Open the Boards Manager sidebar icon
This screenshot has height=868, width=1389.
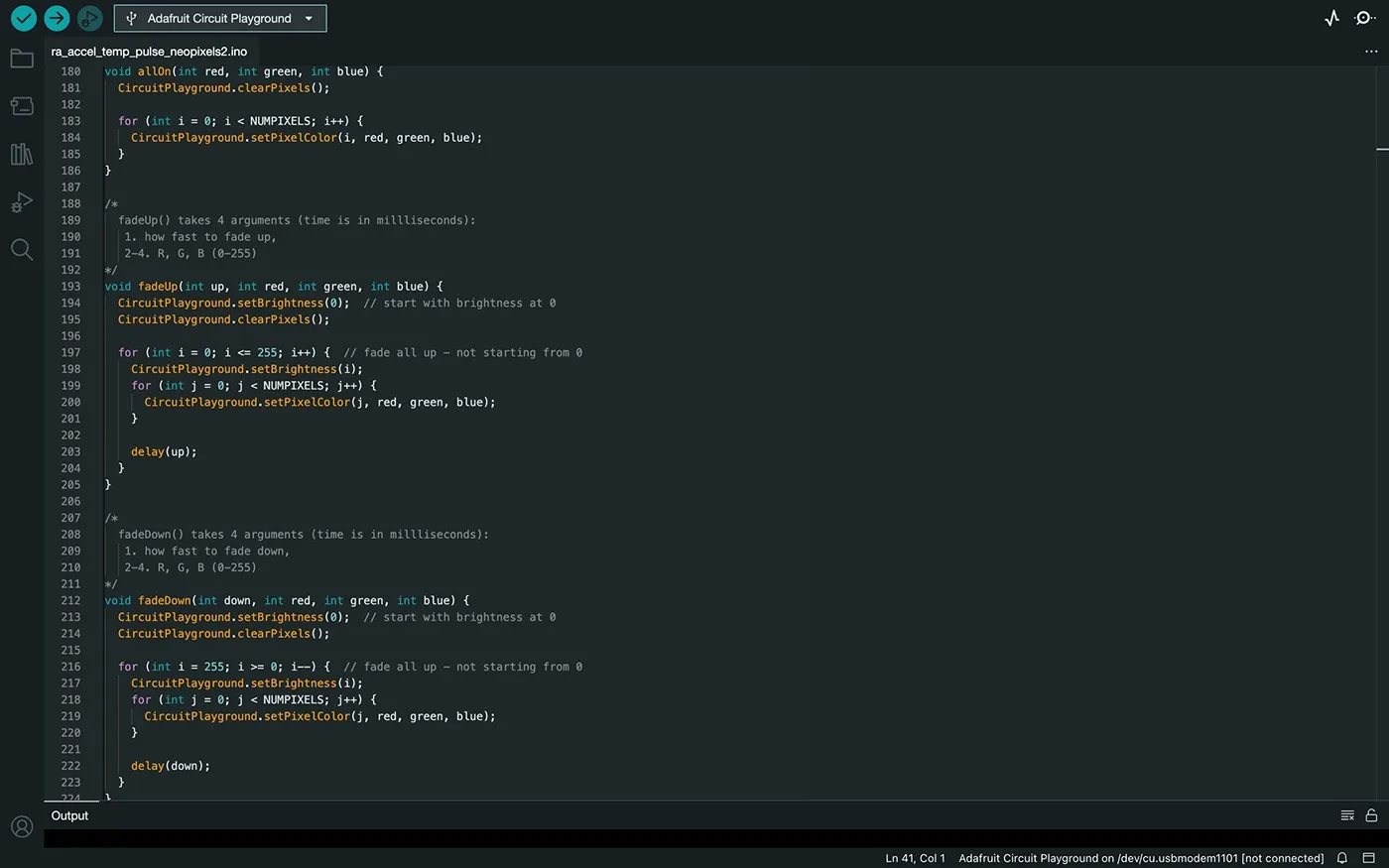(x=22, y=105)
